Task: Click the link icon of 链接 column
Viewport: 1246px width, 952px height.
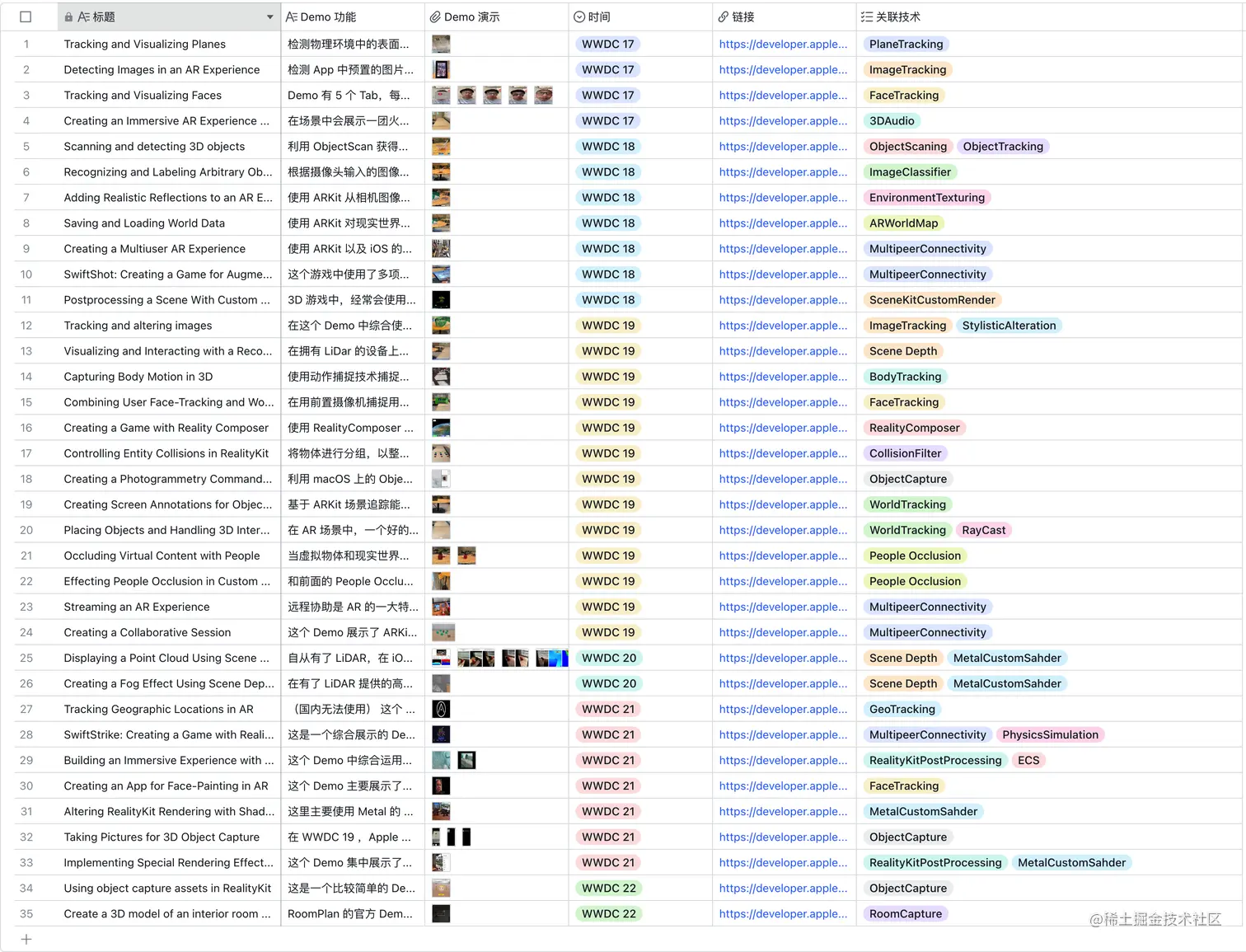Action: point(723,16)
